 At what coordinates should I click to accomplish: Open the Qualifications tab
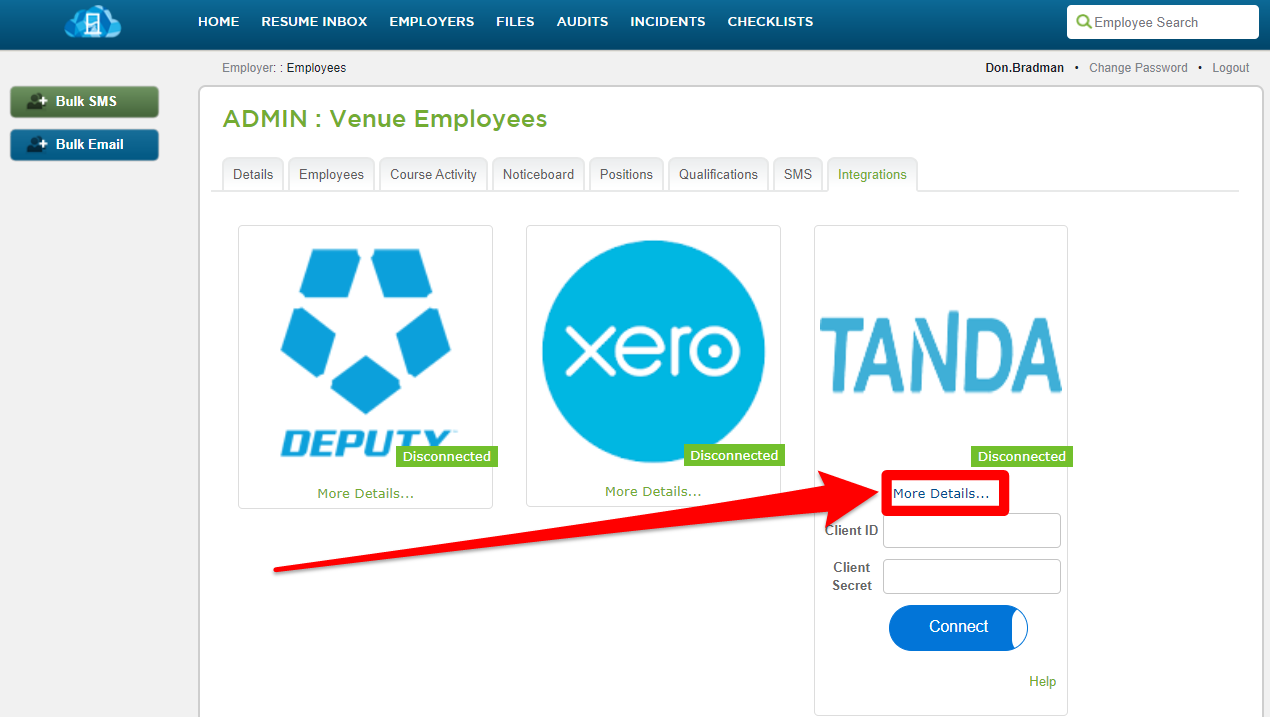tap(718, 174)
